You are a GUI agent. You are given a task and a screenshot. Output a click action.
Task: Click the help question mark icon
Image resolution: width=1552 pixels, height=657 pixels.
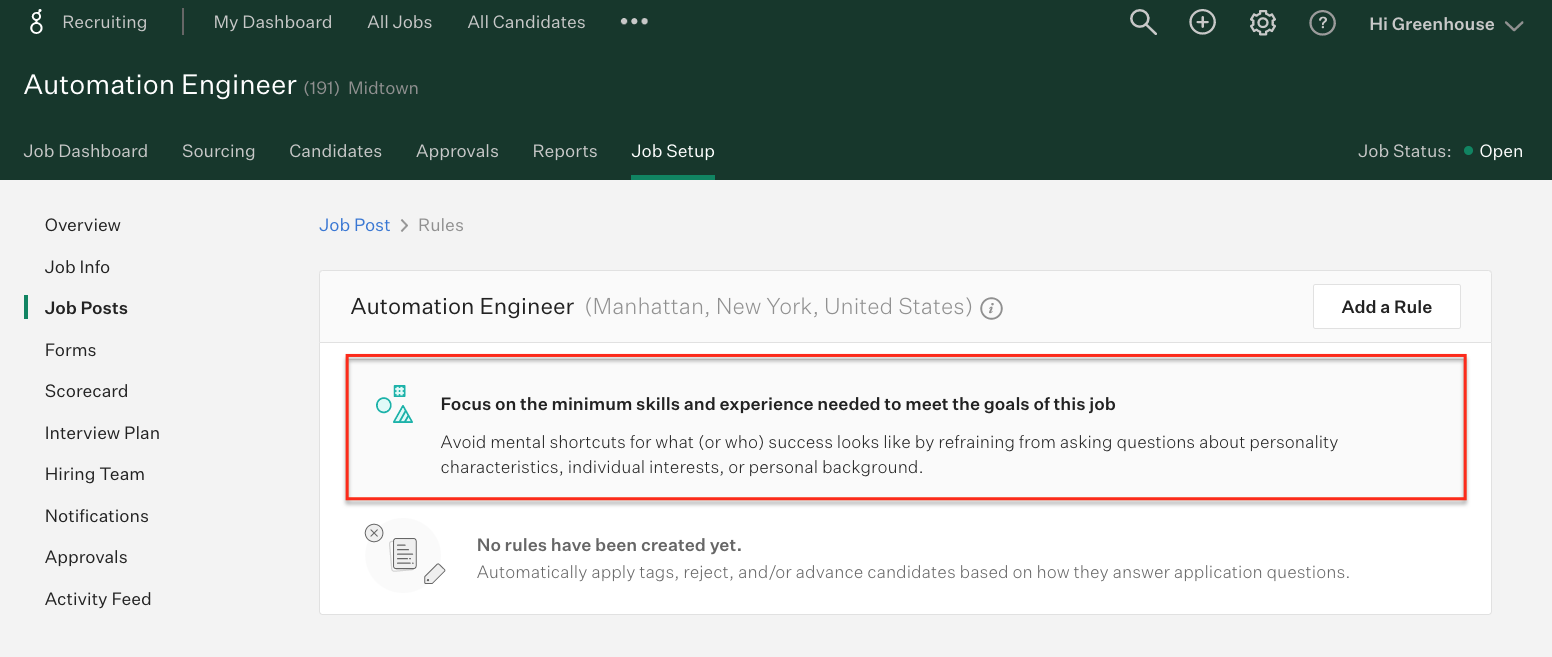click(x=1322, y=22)
